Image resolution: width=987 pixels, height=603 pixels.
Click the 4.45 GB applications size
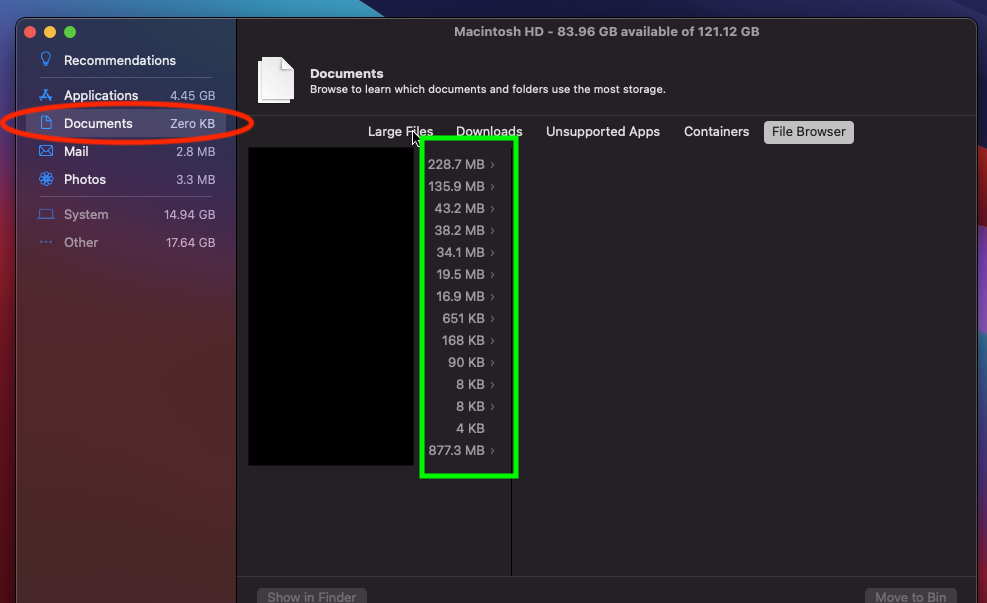[x=193, y=96]
